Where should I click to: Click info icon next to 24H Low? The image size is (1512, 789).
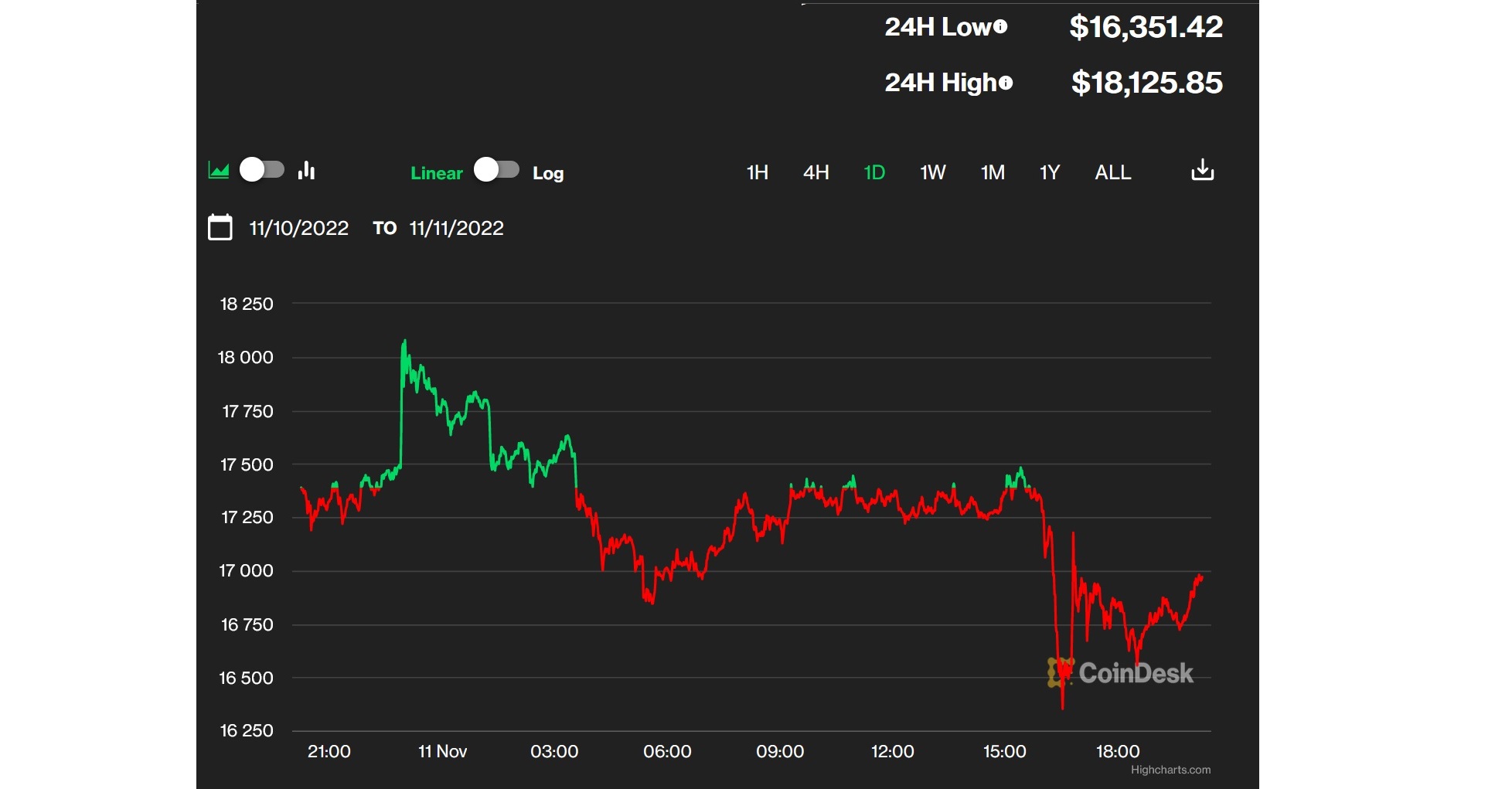[1000, 27]
